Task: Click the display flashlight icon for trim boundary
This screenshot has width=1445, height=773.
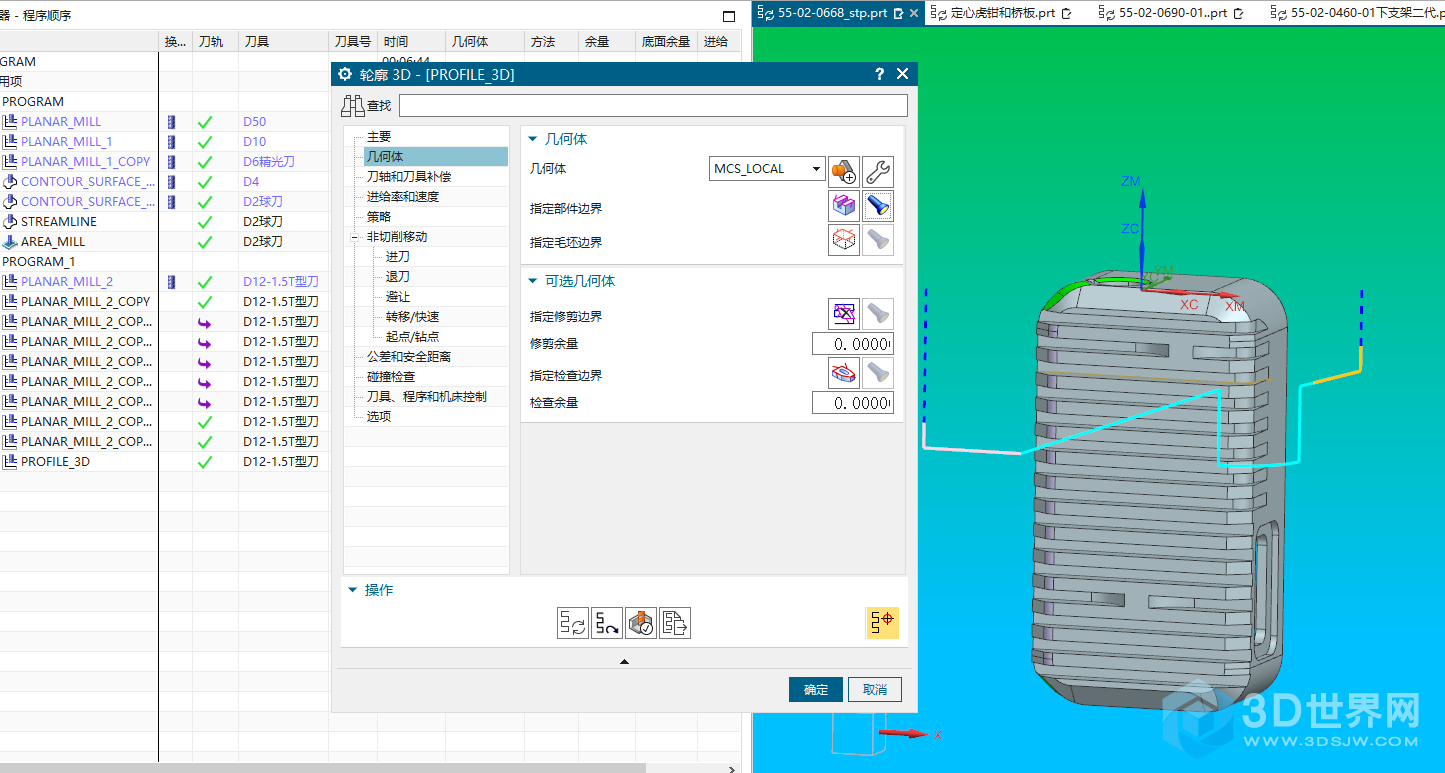Action: point(878,314)
